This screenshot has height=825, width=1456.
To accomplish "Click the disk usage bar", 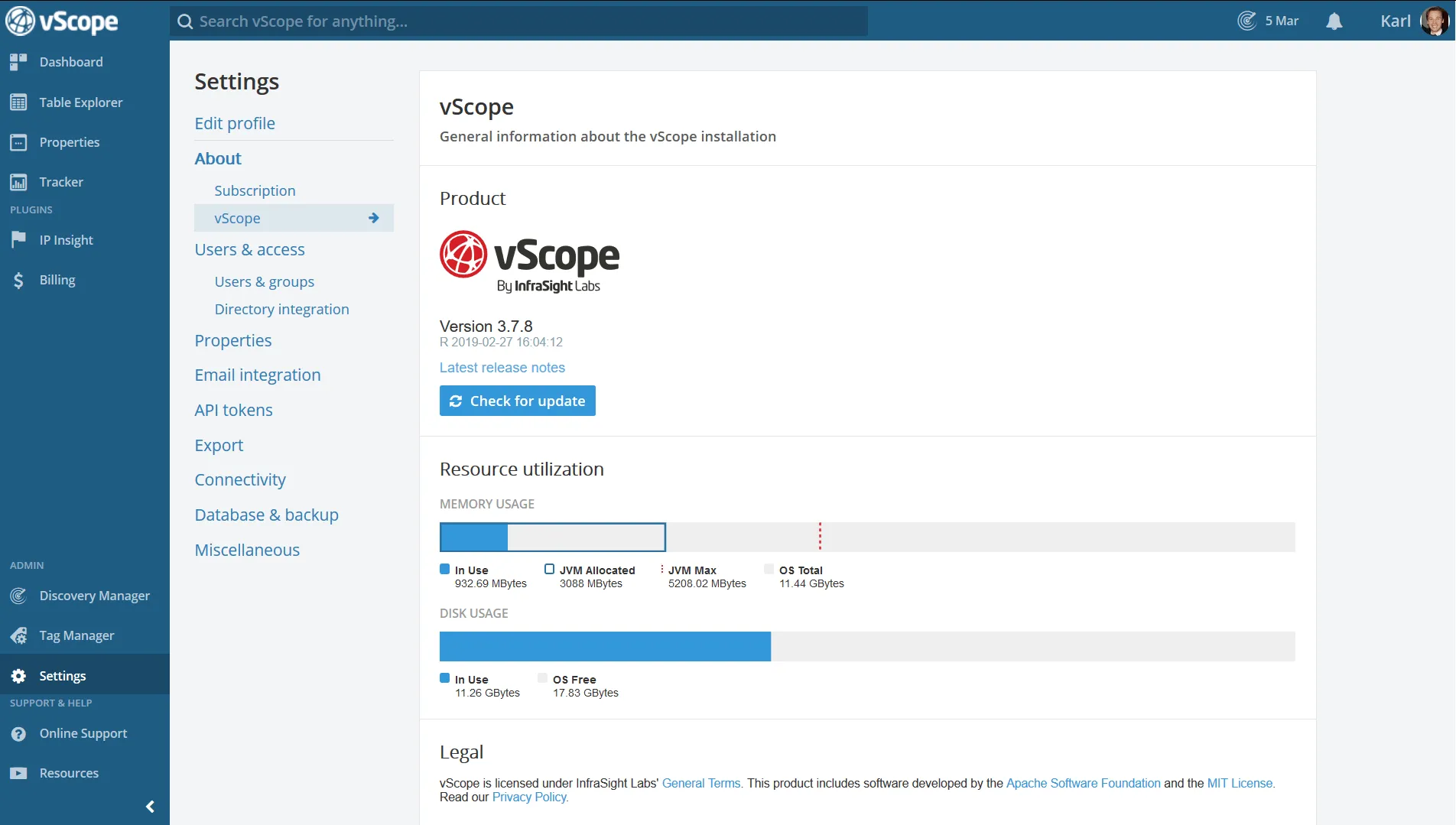I will [867, 646].
